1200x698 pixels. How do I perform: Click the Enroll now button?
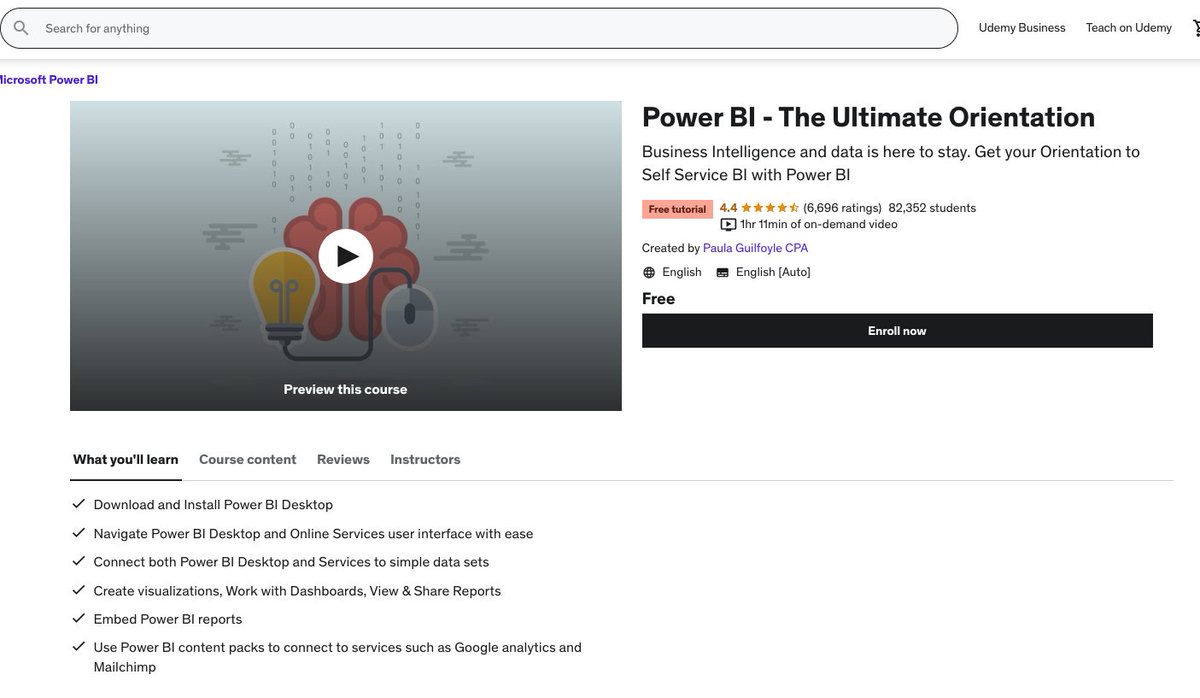pyautogui.click(x=897, y=330)
